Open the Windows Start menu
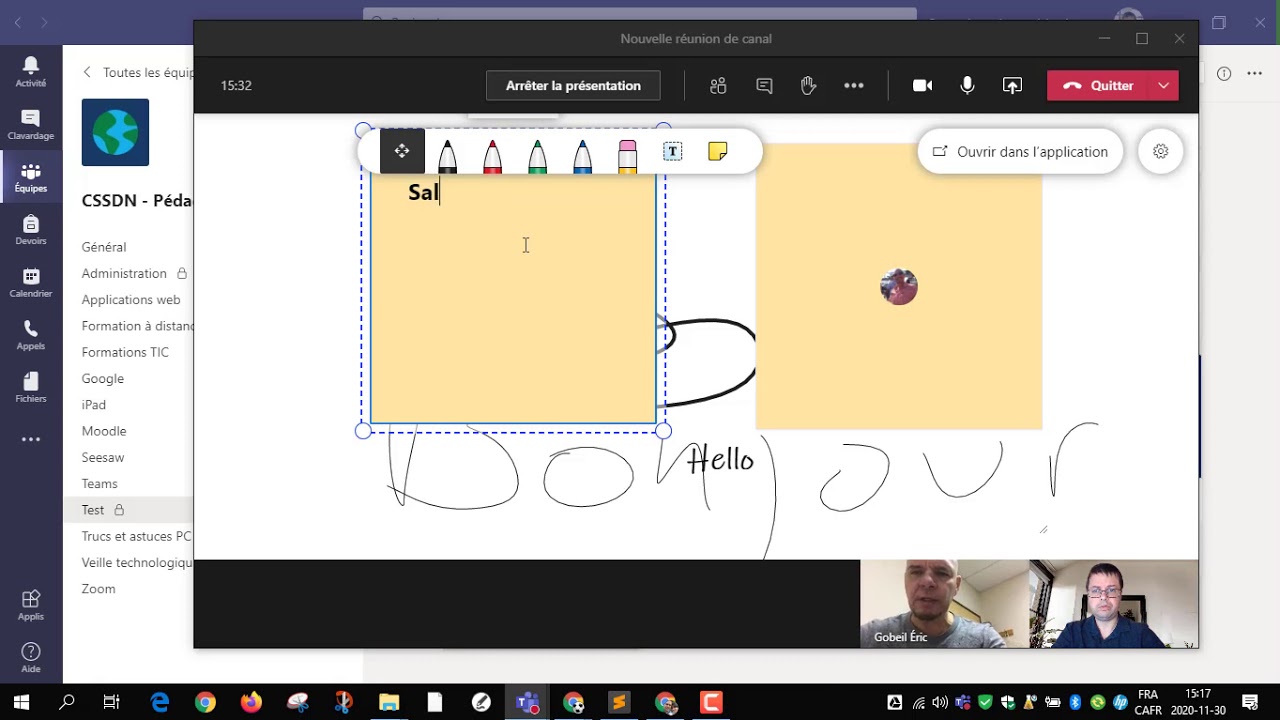Viewport: 1280px width, 720px height. tap(21, 702)
